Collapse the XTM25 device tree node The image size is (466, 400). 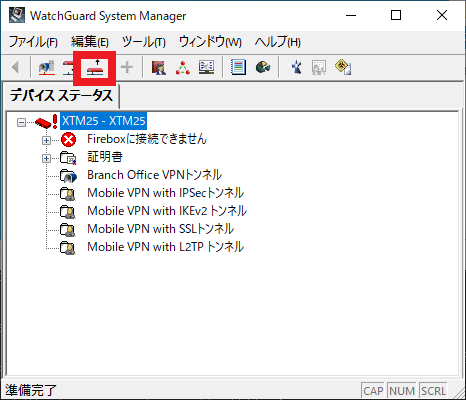tap(21, 123)
